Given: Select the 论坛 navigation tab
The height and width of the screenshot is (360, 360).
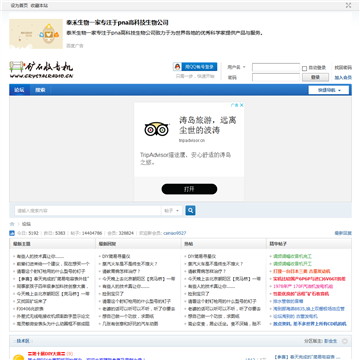Looking at the screenshot, I should point(19,90).
